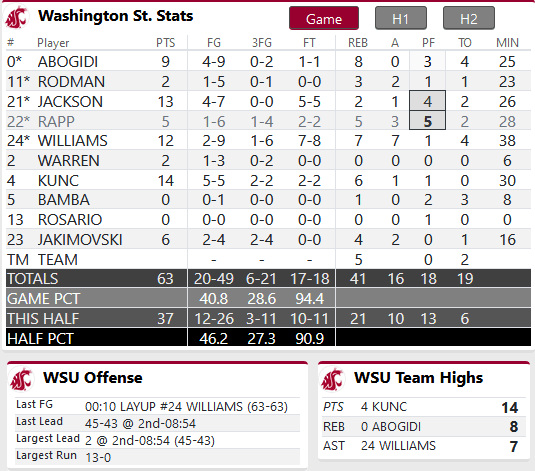
Task: Select the ABOGIDI player name
Action: [x=68, y=62]
